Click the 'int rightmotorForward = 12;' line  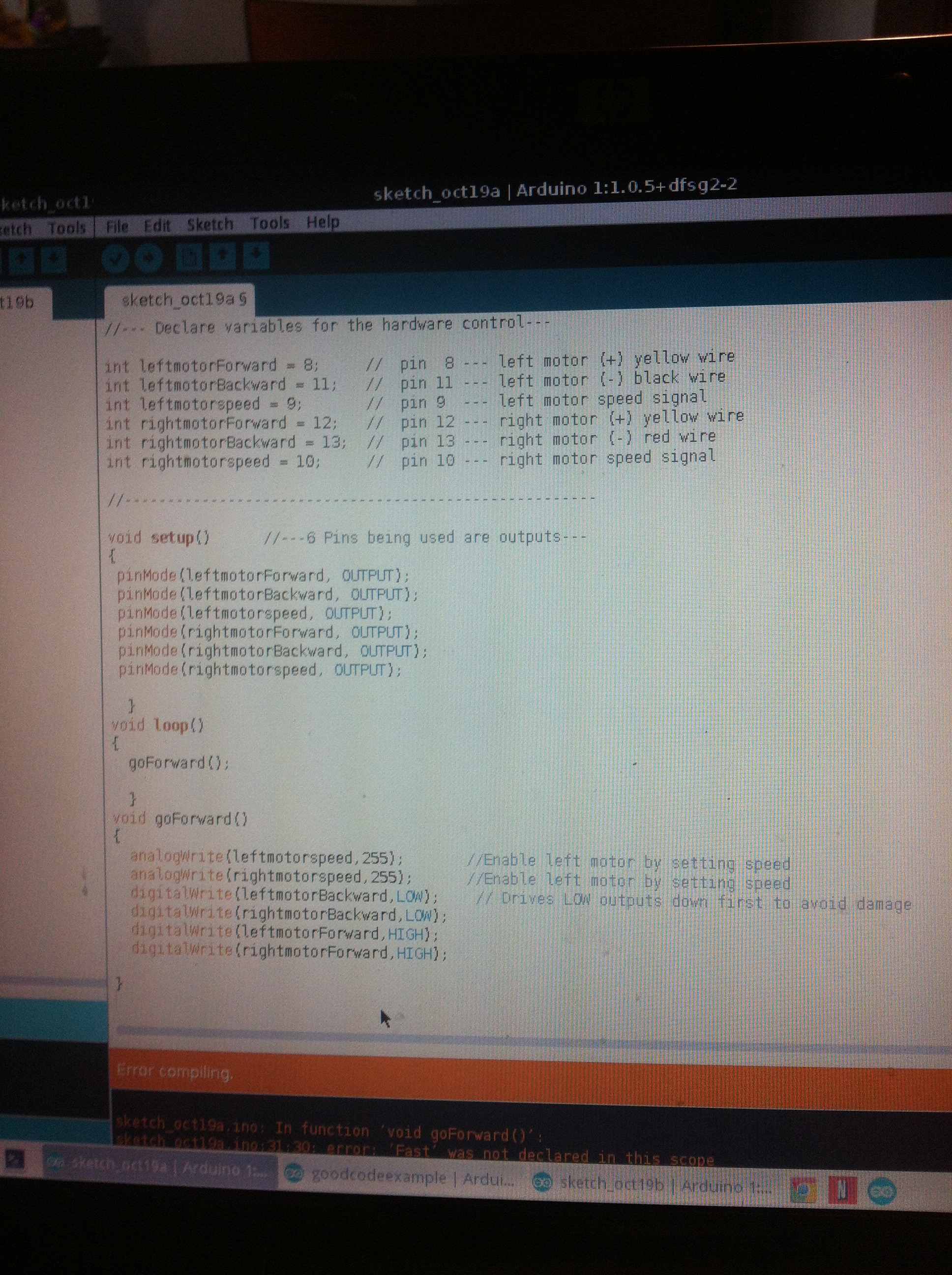coord(221,423)
